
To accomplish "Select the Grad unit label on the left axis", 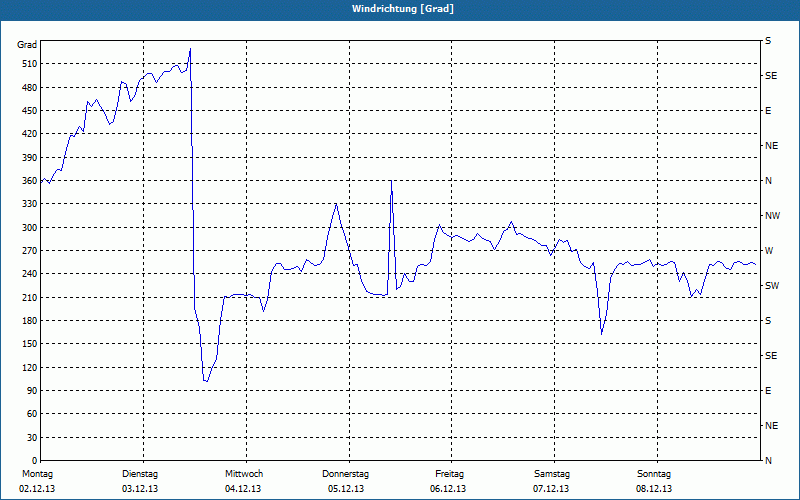I will tap(27, 45).
